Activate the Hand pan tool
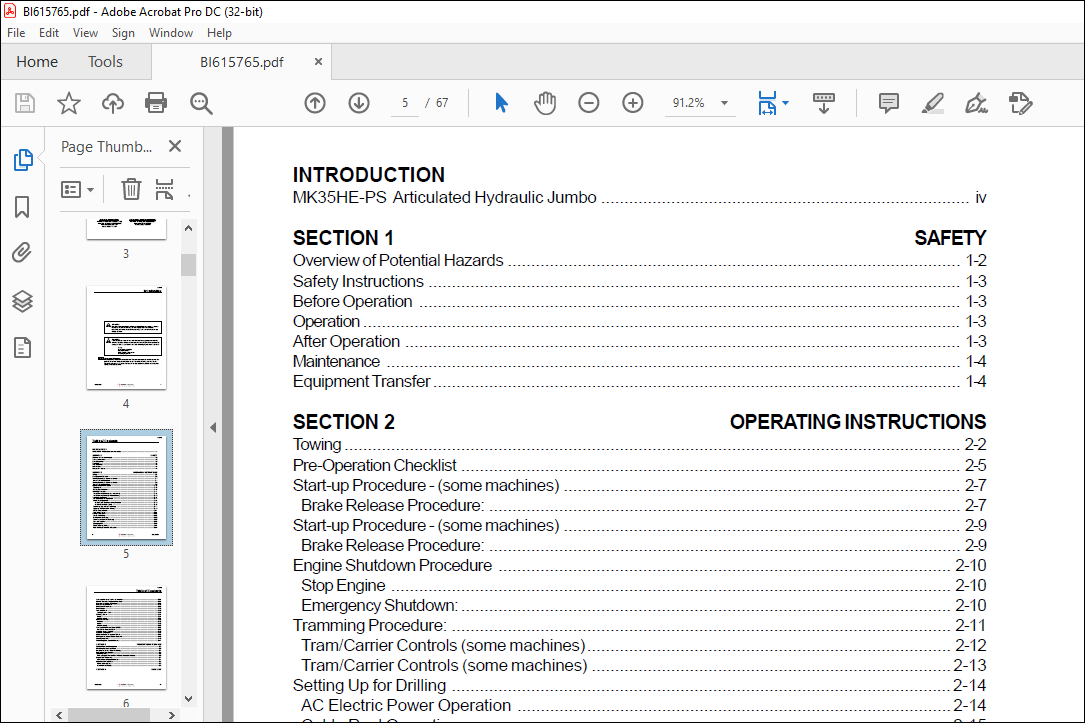Screen dimensions: 1085x723 click(x=545, y=103)
